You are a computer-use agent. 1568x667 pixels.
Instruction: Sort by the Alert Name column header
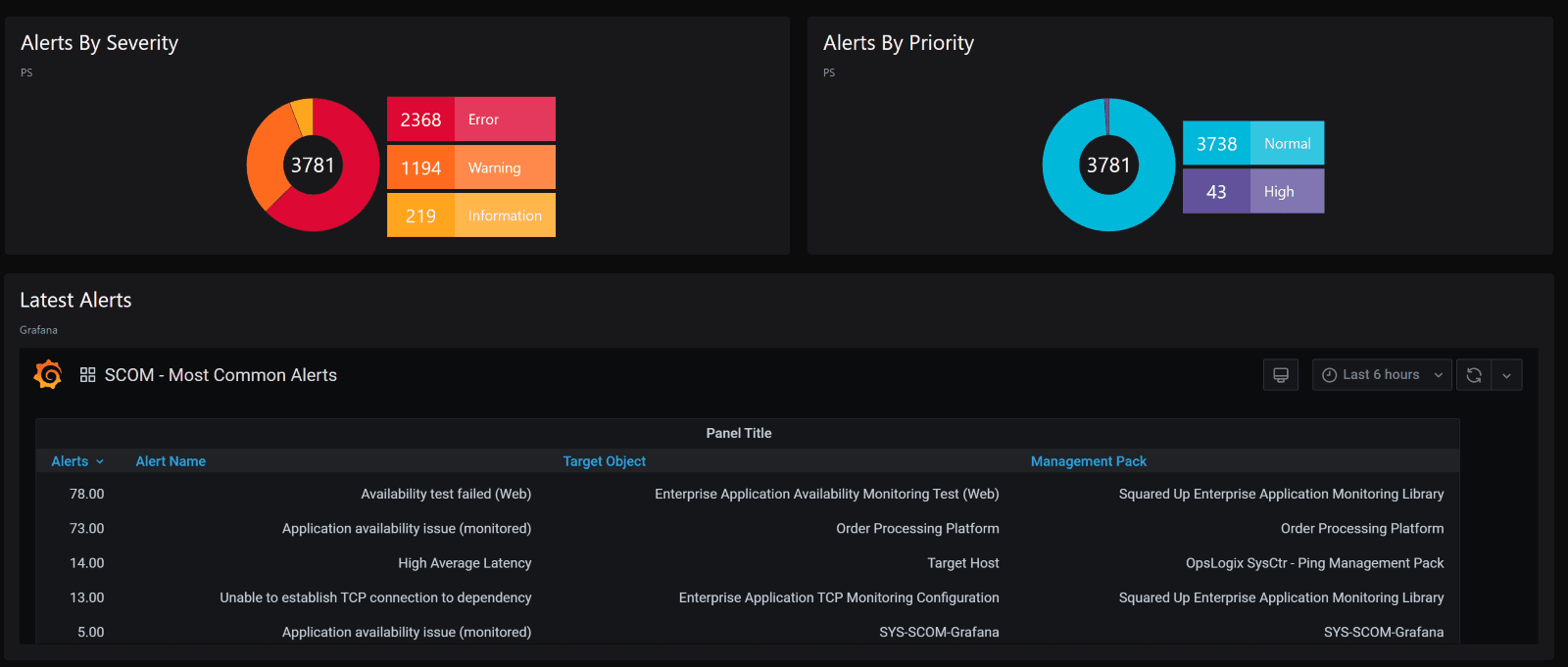[171, 461]
